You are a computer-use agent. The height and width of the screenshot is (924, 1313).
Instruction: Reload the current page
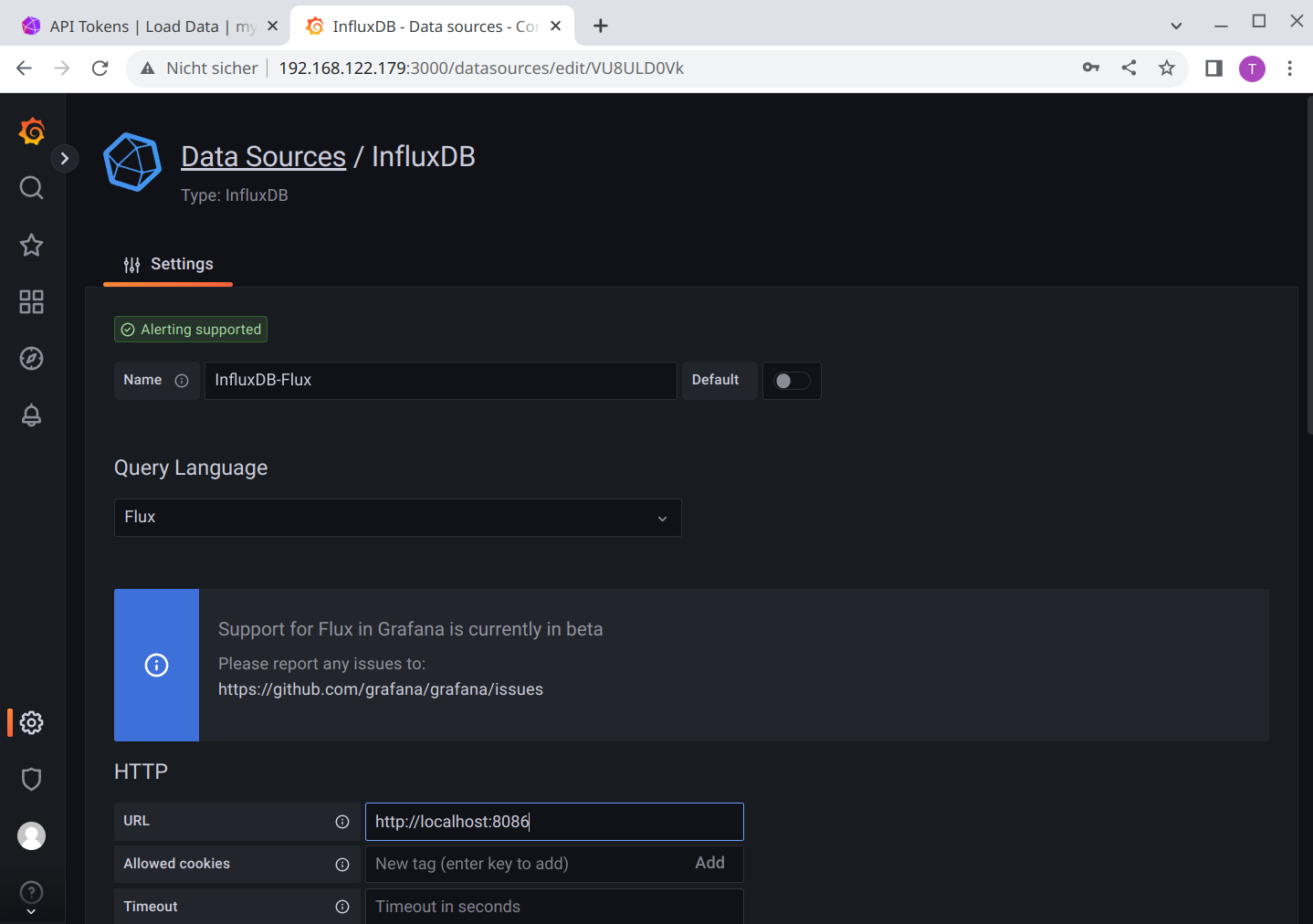pyautogui.click(x=100, y=68)
